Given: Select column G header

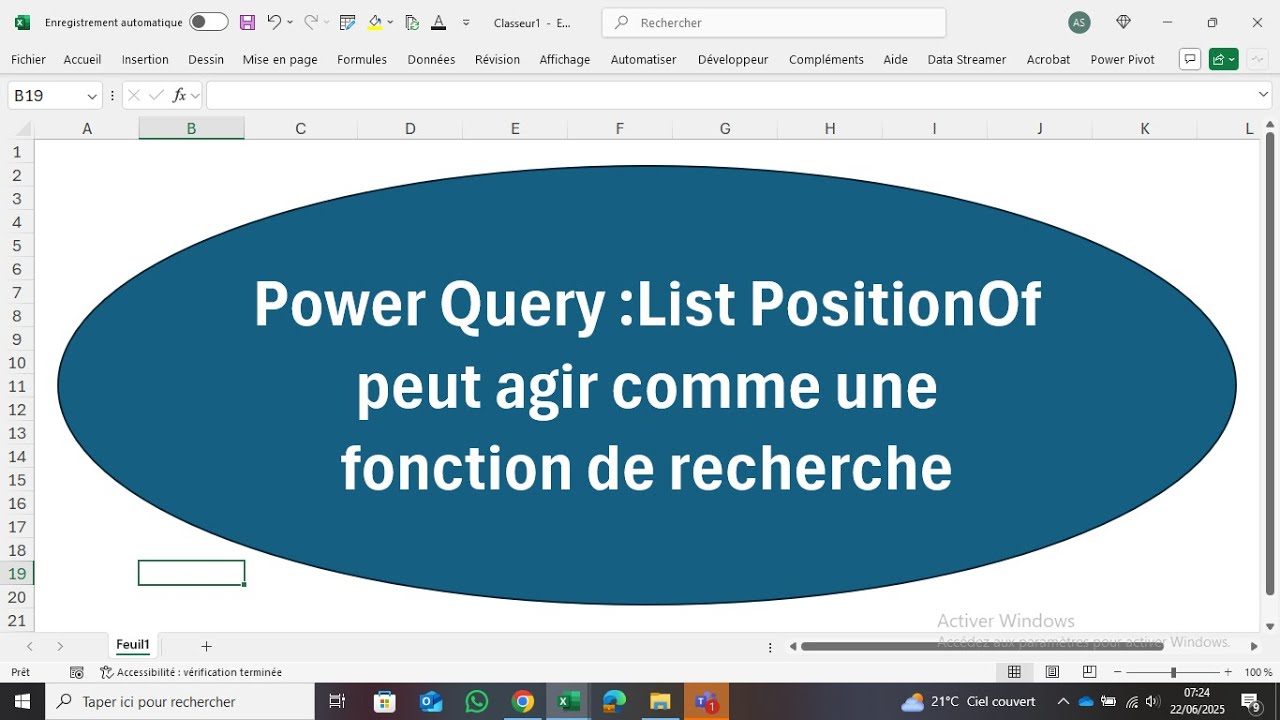Looking at the screenshot, I should click(725, 129).
